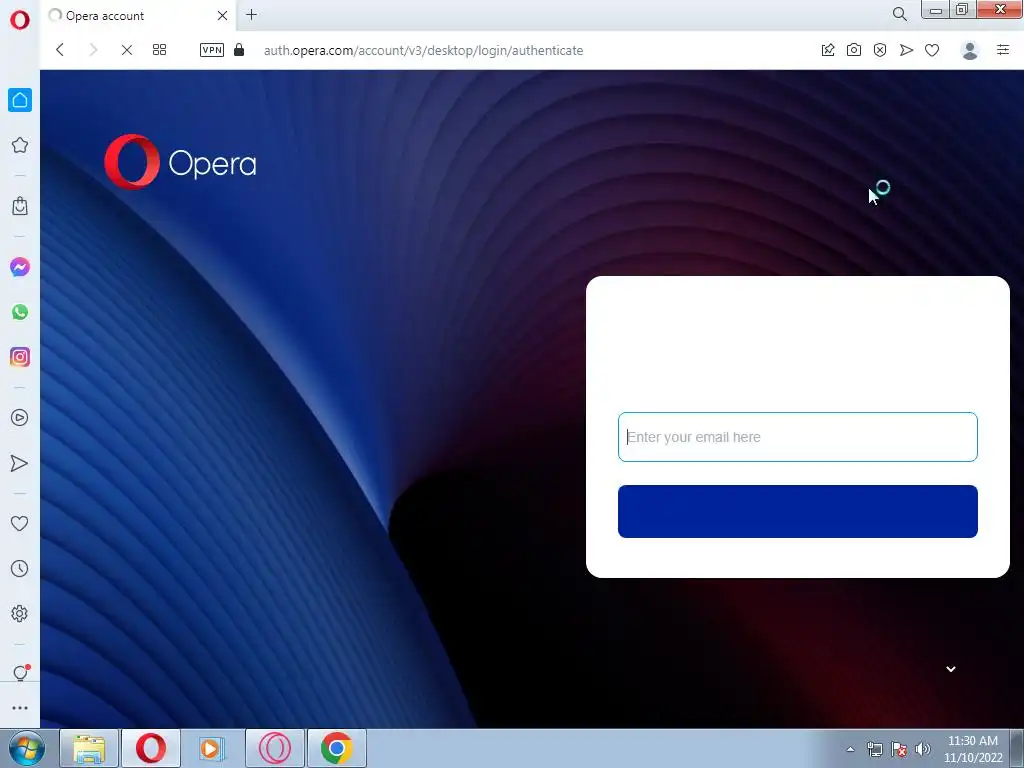This screenshot has width=1024, height=768.
Task: Send page to My Flow from the toolbar
Action: 906,50
